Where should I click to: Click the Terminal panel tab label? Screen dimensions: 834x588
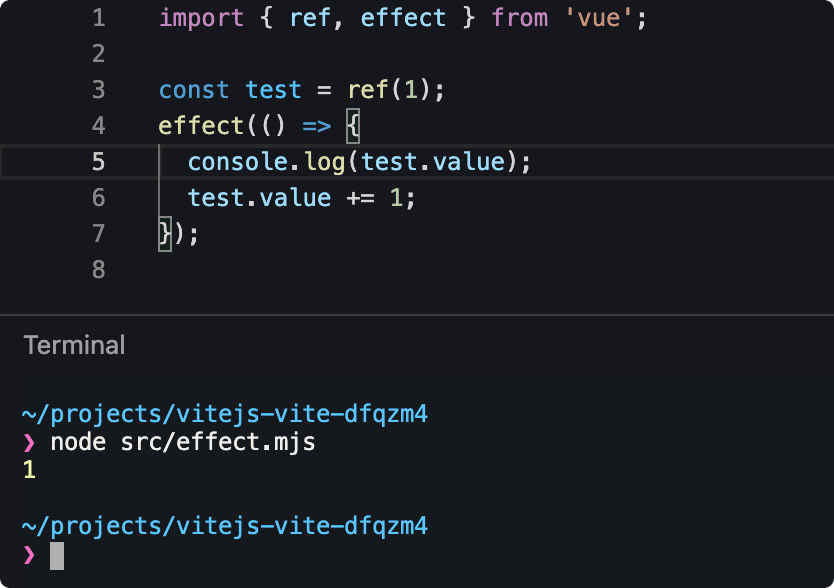[75, 346]
